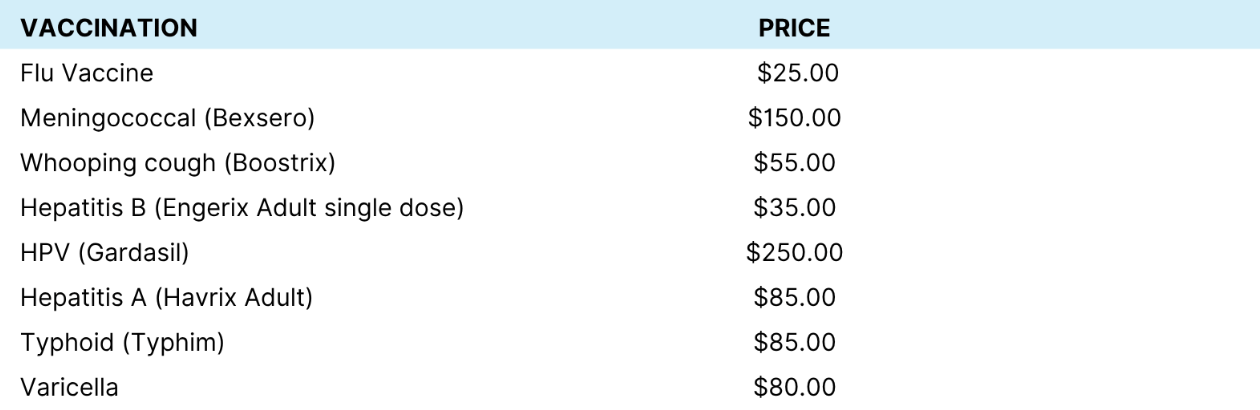Select the Typhoid (Typhim) entry

[x=122, y=343]
